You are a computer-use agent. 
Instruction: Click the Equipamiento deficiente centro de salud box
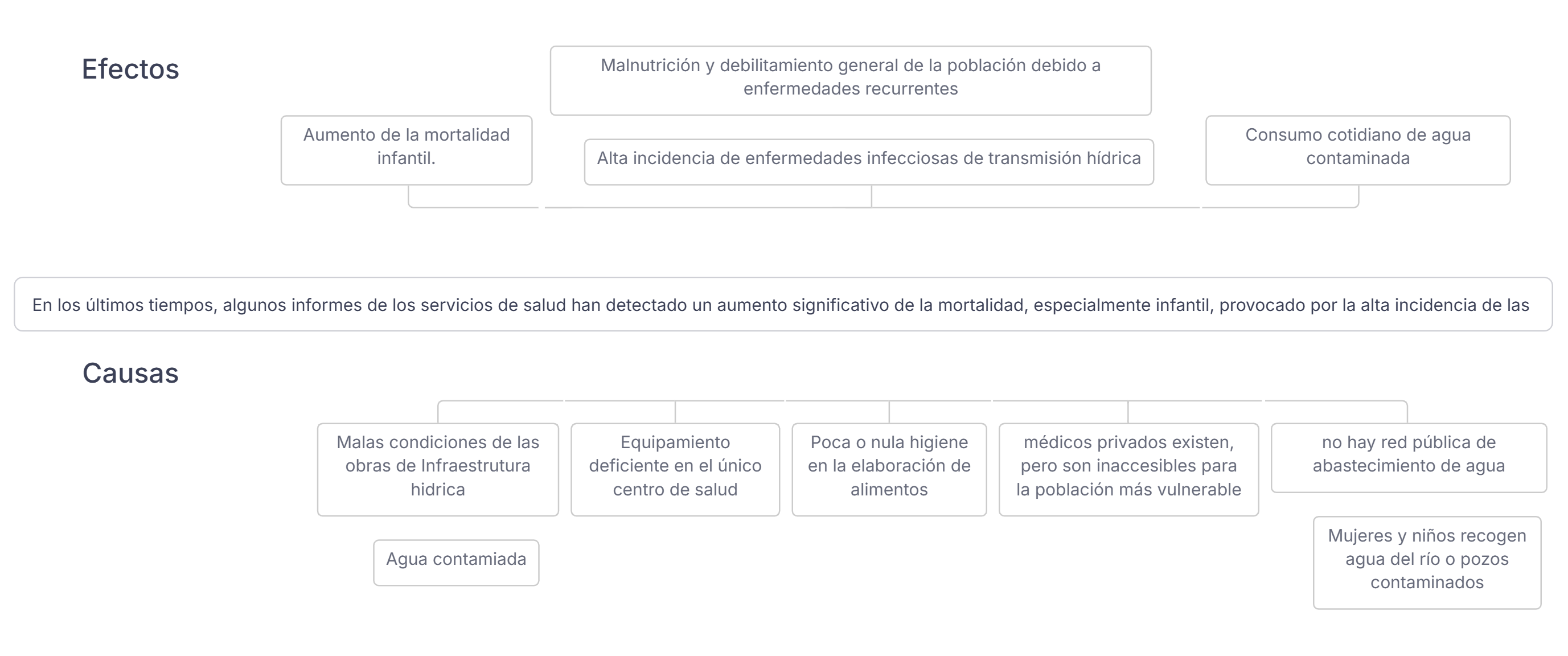[x=675, y=469]
